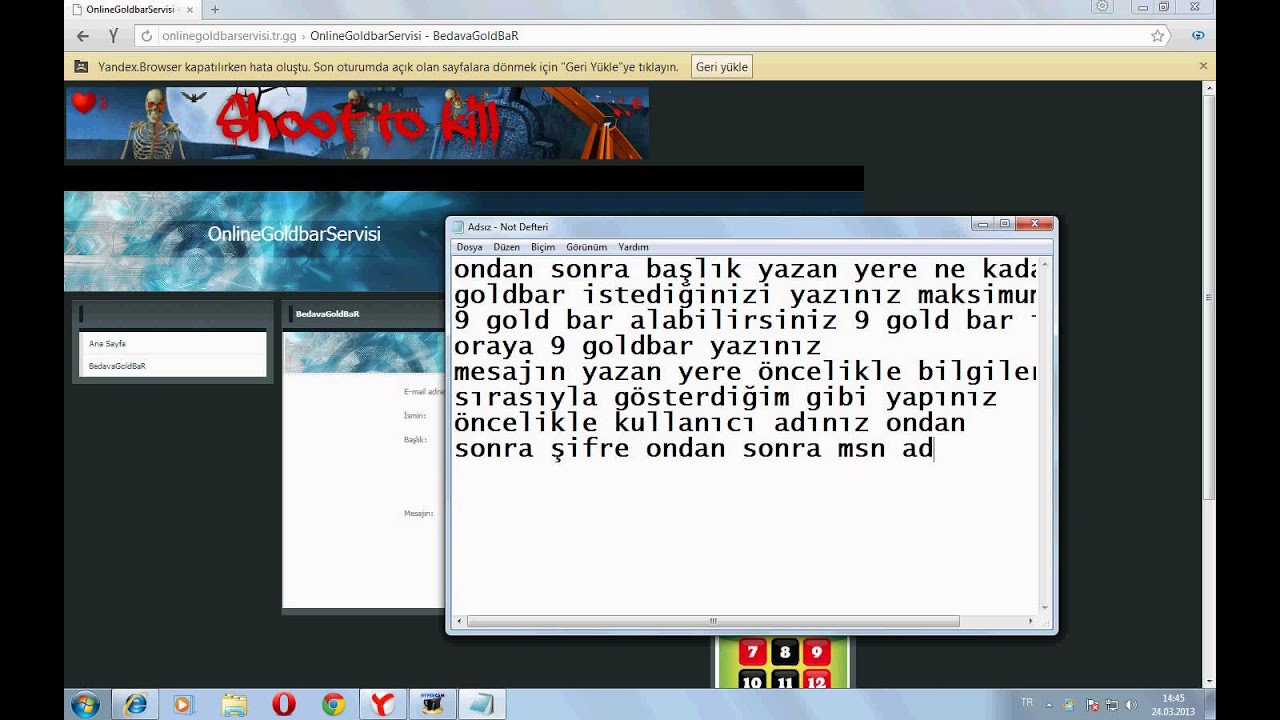Switch to Notepad taskbar icon
The width and height of the screenshot is (1280, 720).
483,704
